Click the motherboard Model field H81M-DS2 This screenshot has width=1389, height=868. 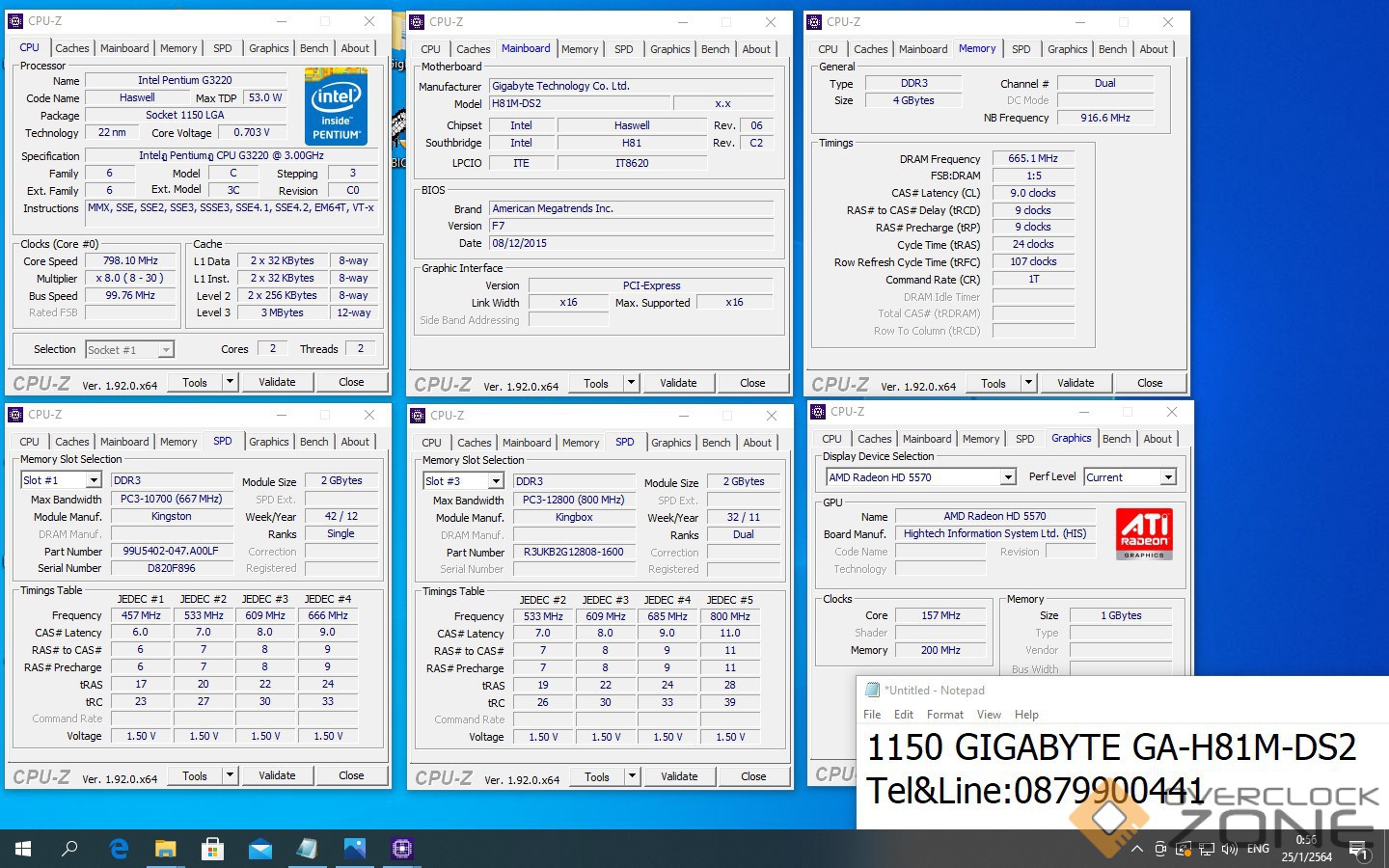pos(579,103)
